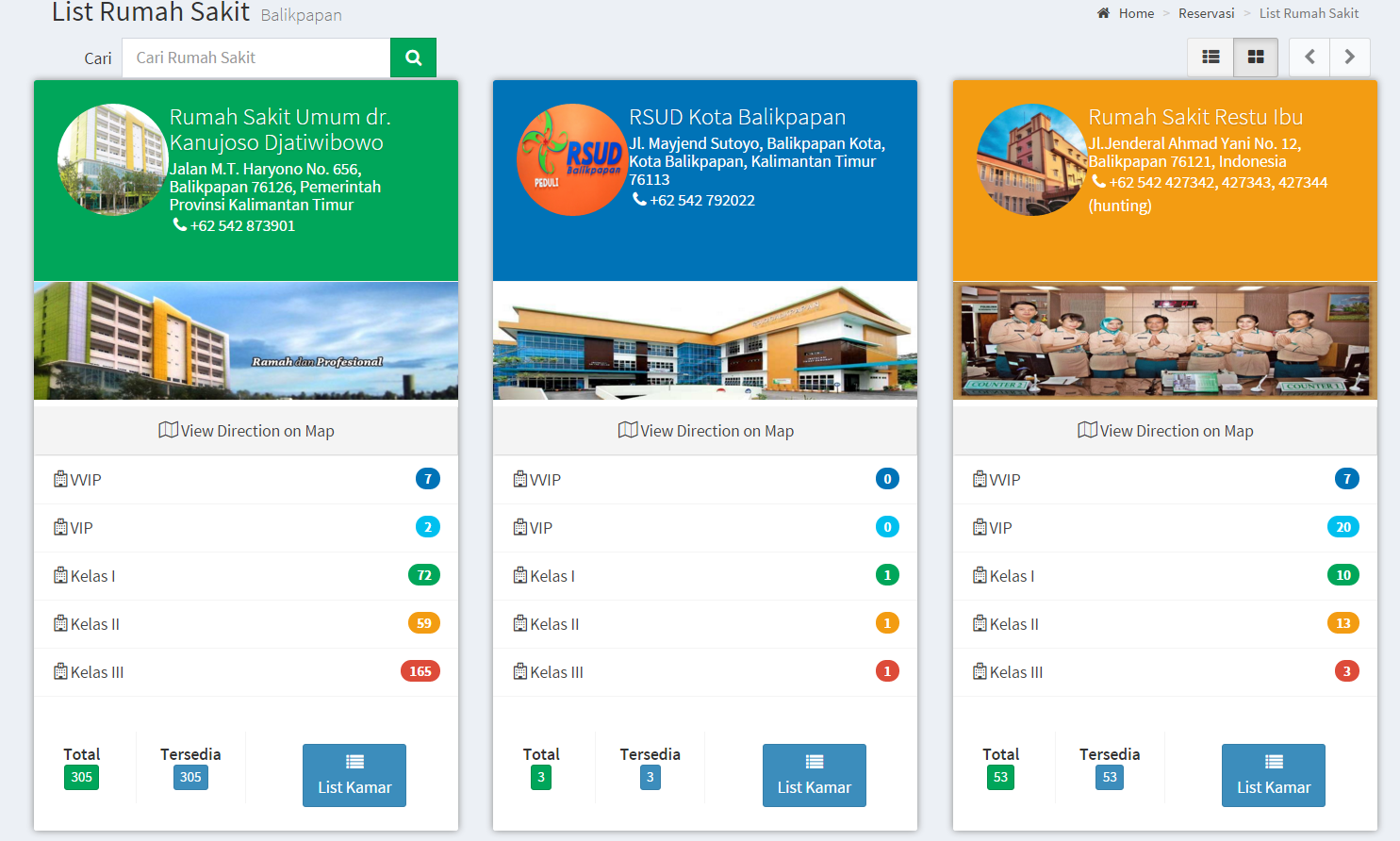Screen dimensions: 1400x841
Task: Select Kelas I row in Restu Ibu card
Action: click(1165, 576)
